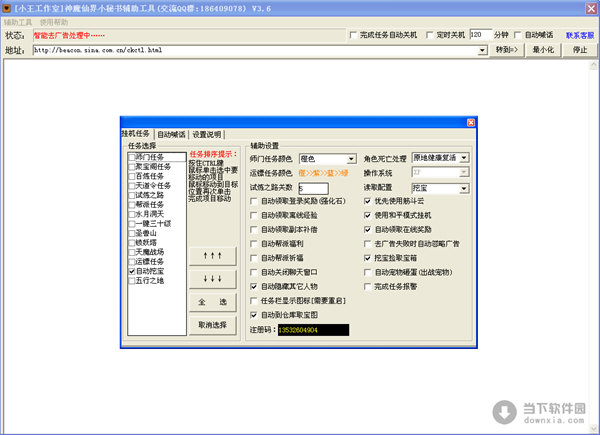The width and height of the screenshot is (600, 435).
Task: Click the 全选 button
Action: pyautogui.click(x=210, y=301)
